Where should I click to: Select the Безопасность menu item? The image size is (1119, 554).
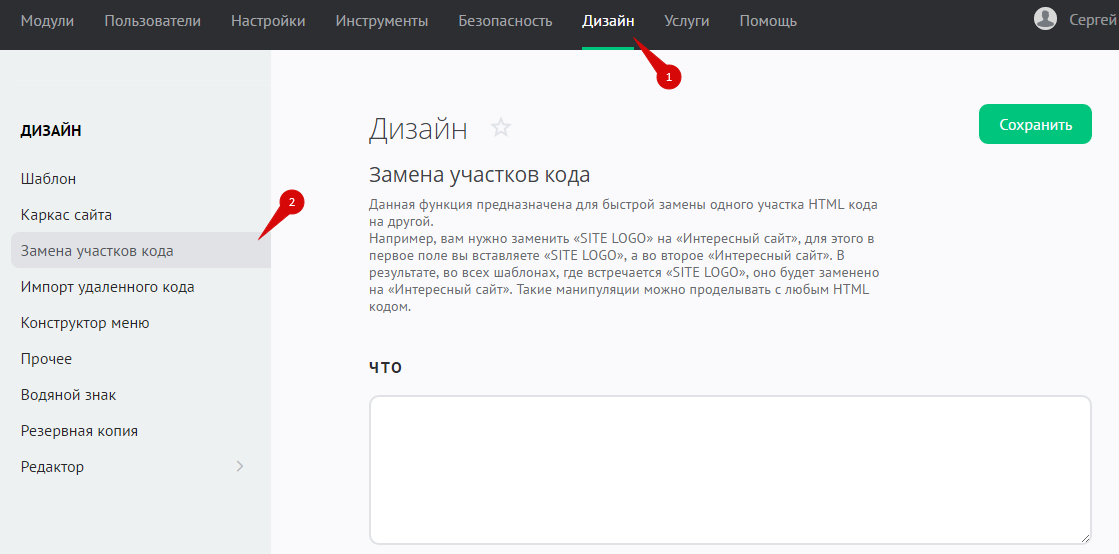pyautogui.click(x=505, y=21)
